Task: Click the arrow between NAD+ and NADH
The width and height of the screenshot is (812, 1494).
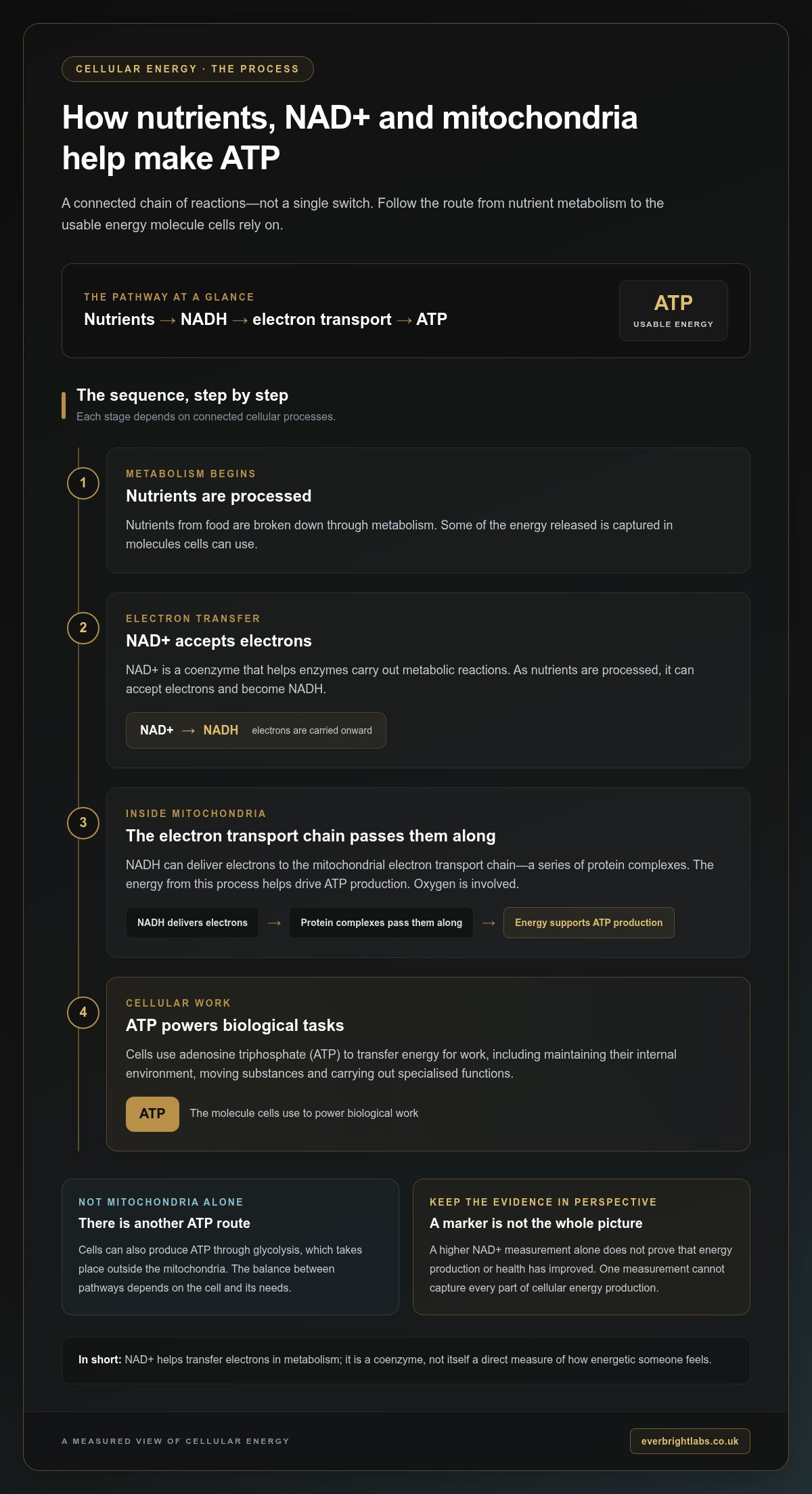Action: (x=188, y=730)
